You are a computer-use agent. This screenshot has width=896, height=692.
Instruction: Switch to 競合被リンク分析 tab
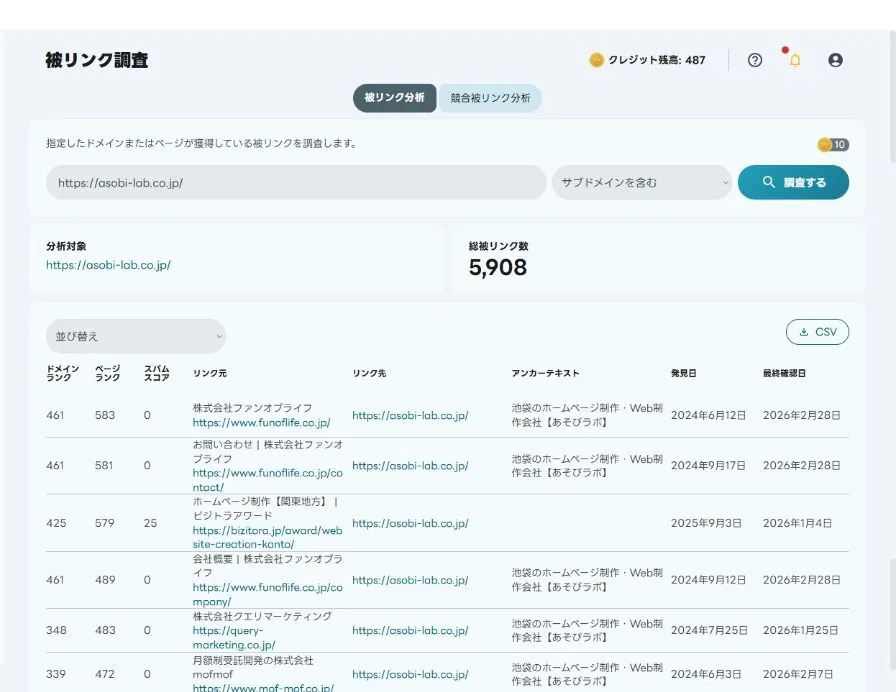click(490, 98)
